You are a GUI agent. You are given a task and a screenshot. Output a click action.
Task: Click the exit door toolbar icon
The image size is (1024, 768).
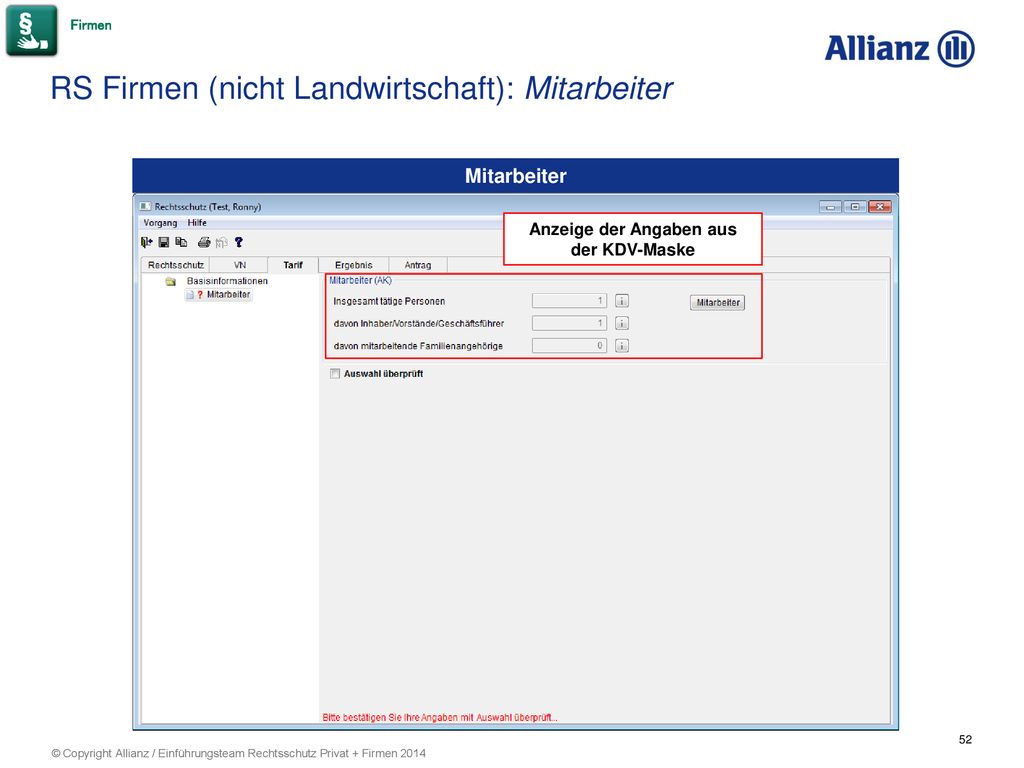(146, 242)
